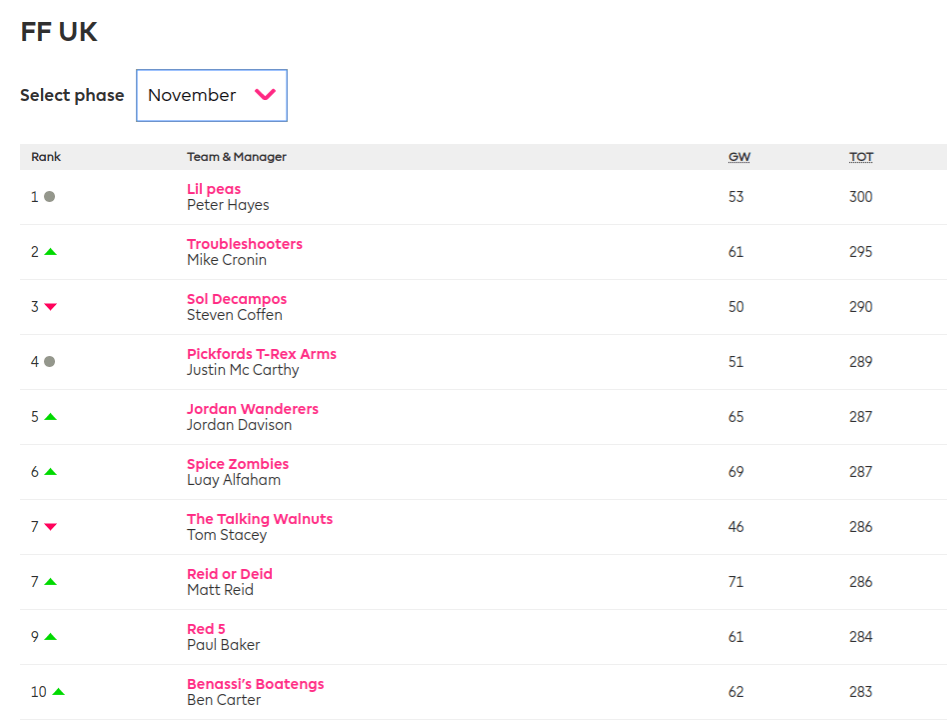The height and width of the screenshot is (720, 947).
Task: View the Pickfords T-Rex Arms team
Action: pos(261,354)
